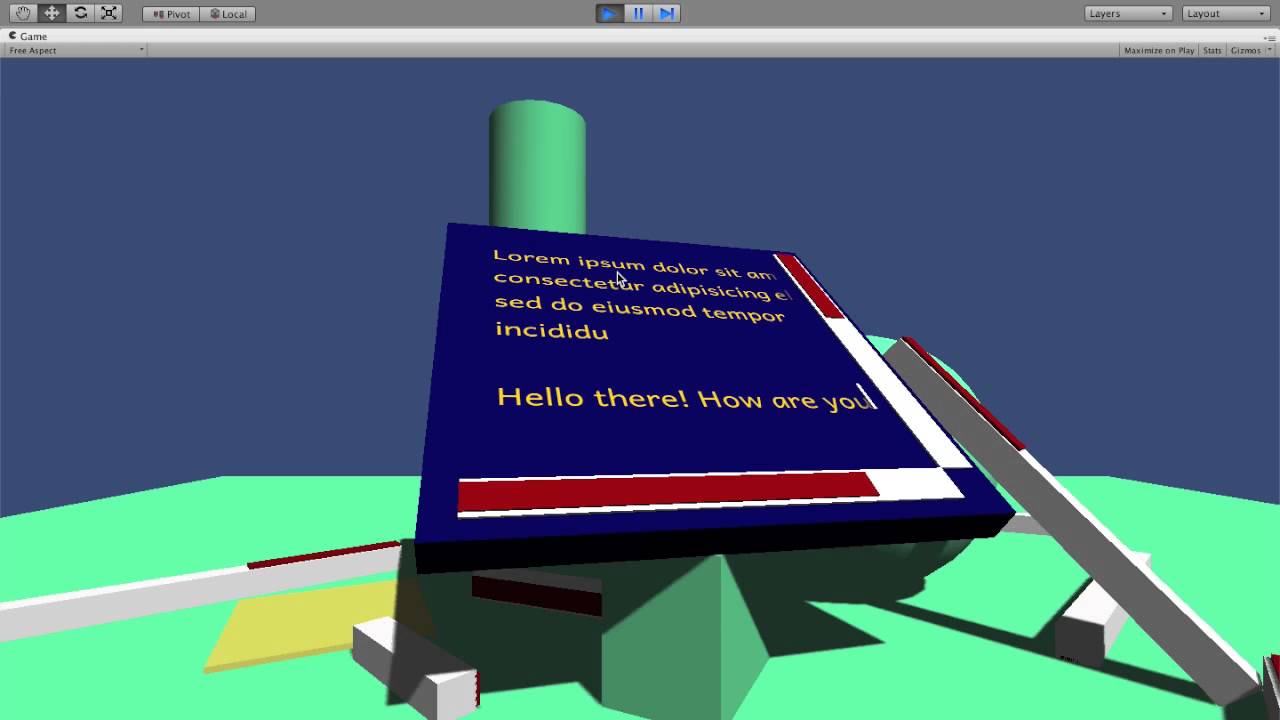Screen dimensions: 1280x720
Task: Select the Game tab
Action: [28, 36]
